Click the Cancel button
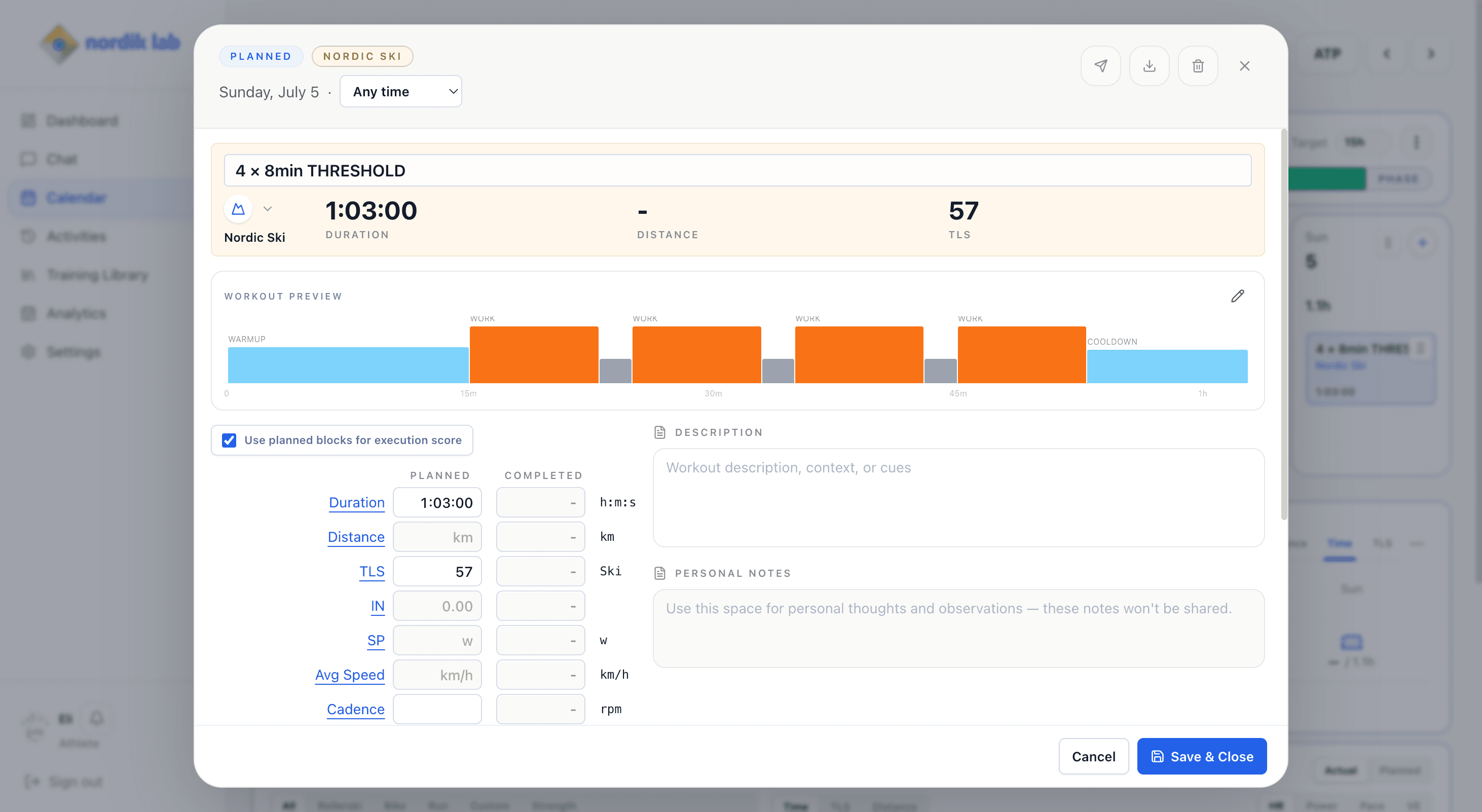The height and width of the screenshot is (812, 1482). pos(1094,756)
